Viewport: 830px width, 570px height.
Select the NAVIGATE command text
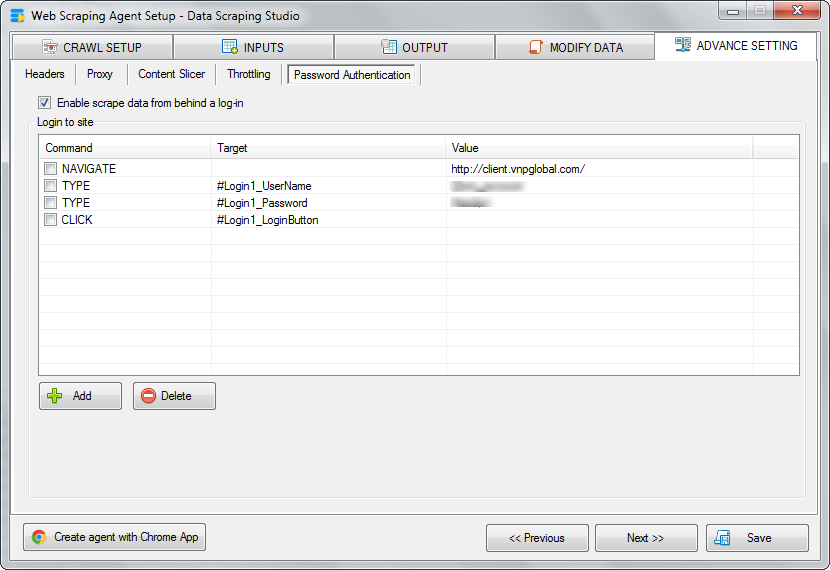pos(89,169)
